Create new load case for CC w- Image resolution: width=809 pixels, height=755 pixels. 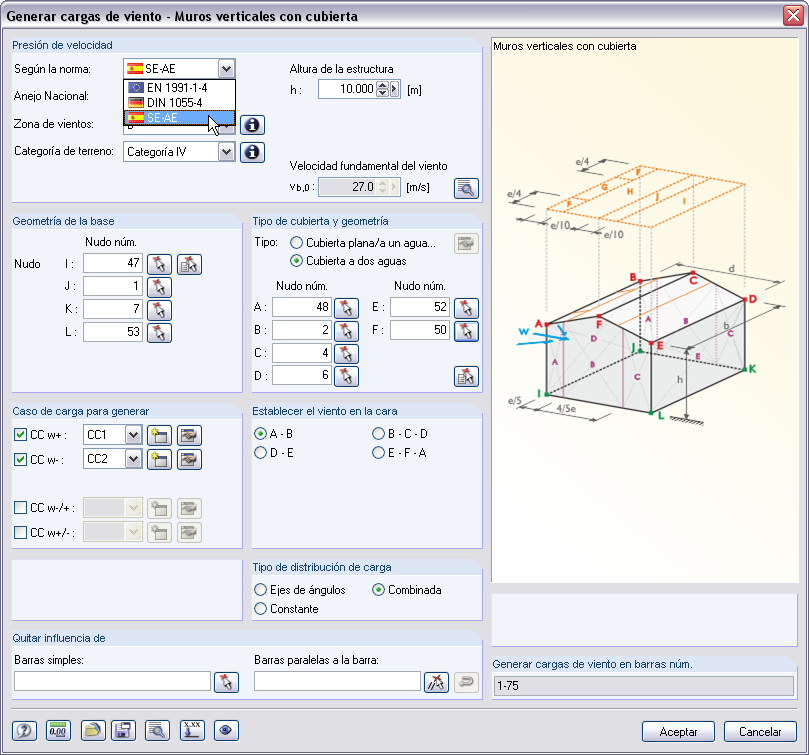159,459
